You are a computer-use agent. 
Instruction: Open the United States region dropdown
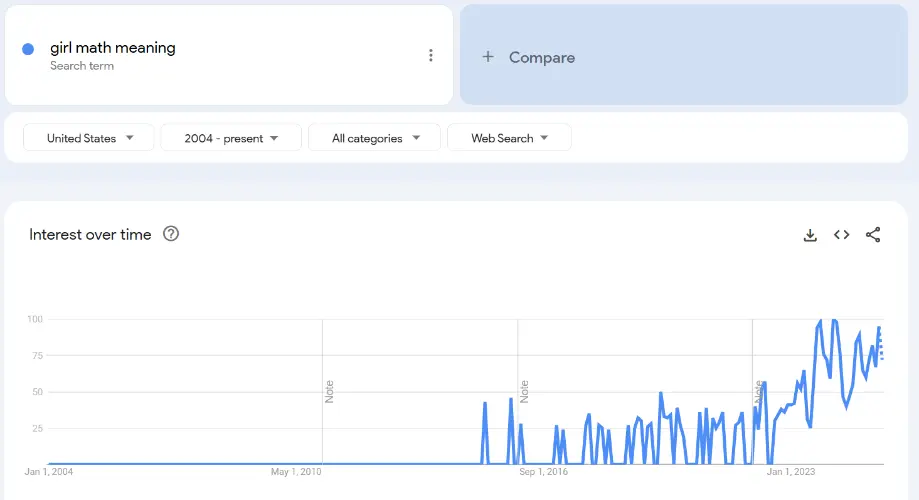(89, 138)
